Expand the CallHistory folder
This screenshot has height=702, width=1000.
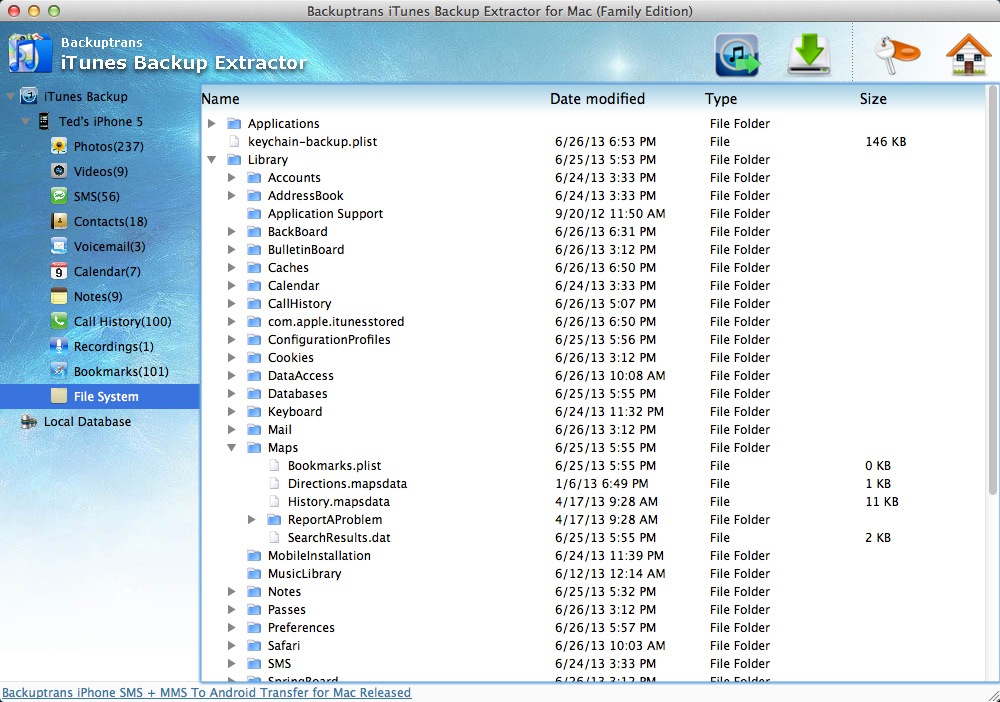tap(232, 303)
